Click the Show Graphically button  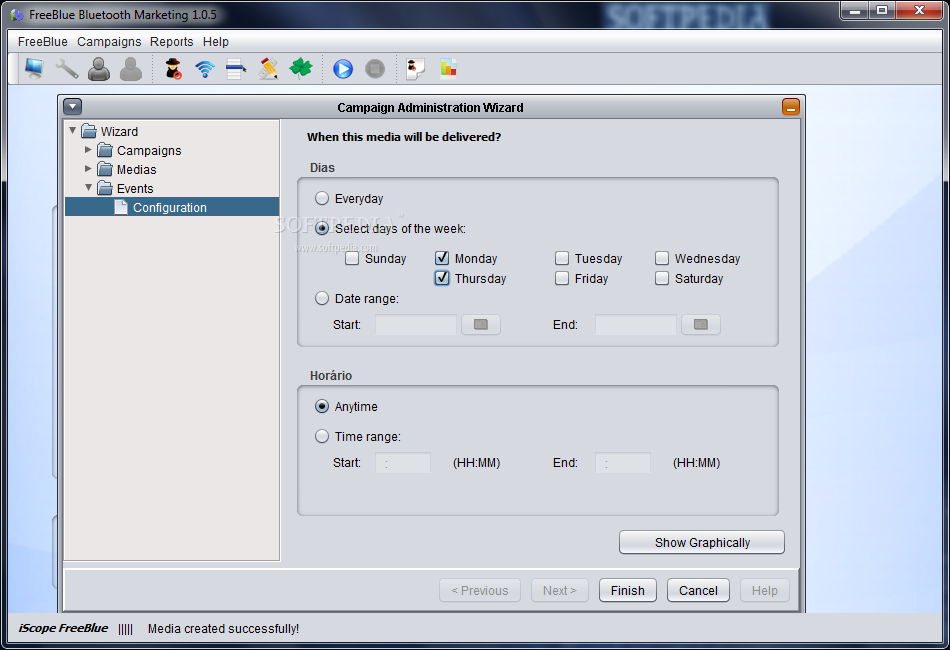pyautogui.click(x=702, y=543)
